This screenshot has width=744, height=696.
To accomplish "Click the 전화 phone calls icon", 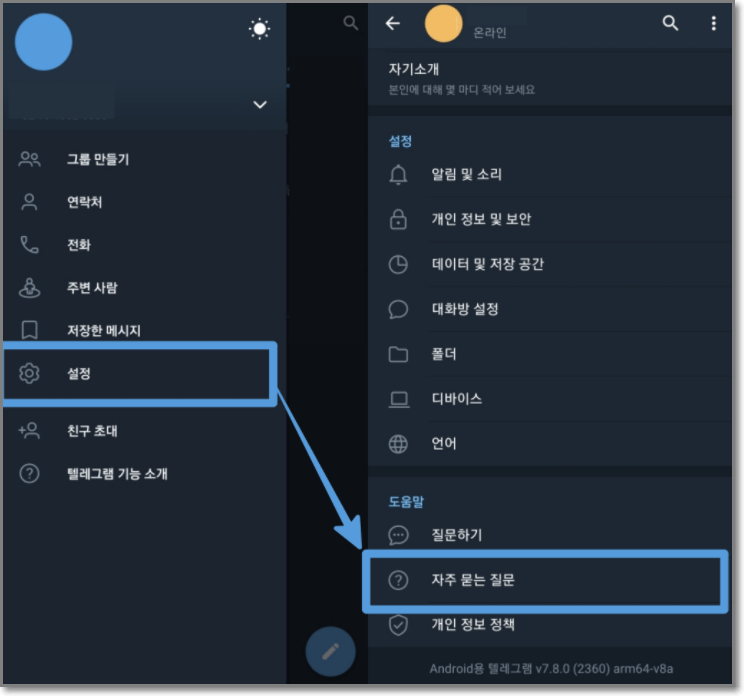I will pos(29,245).
